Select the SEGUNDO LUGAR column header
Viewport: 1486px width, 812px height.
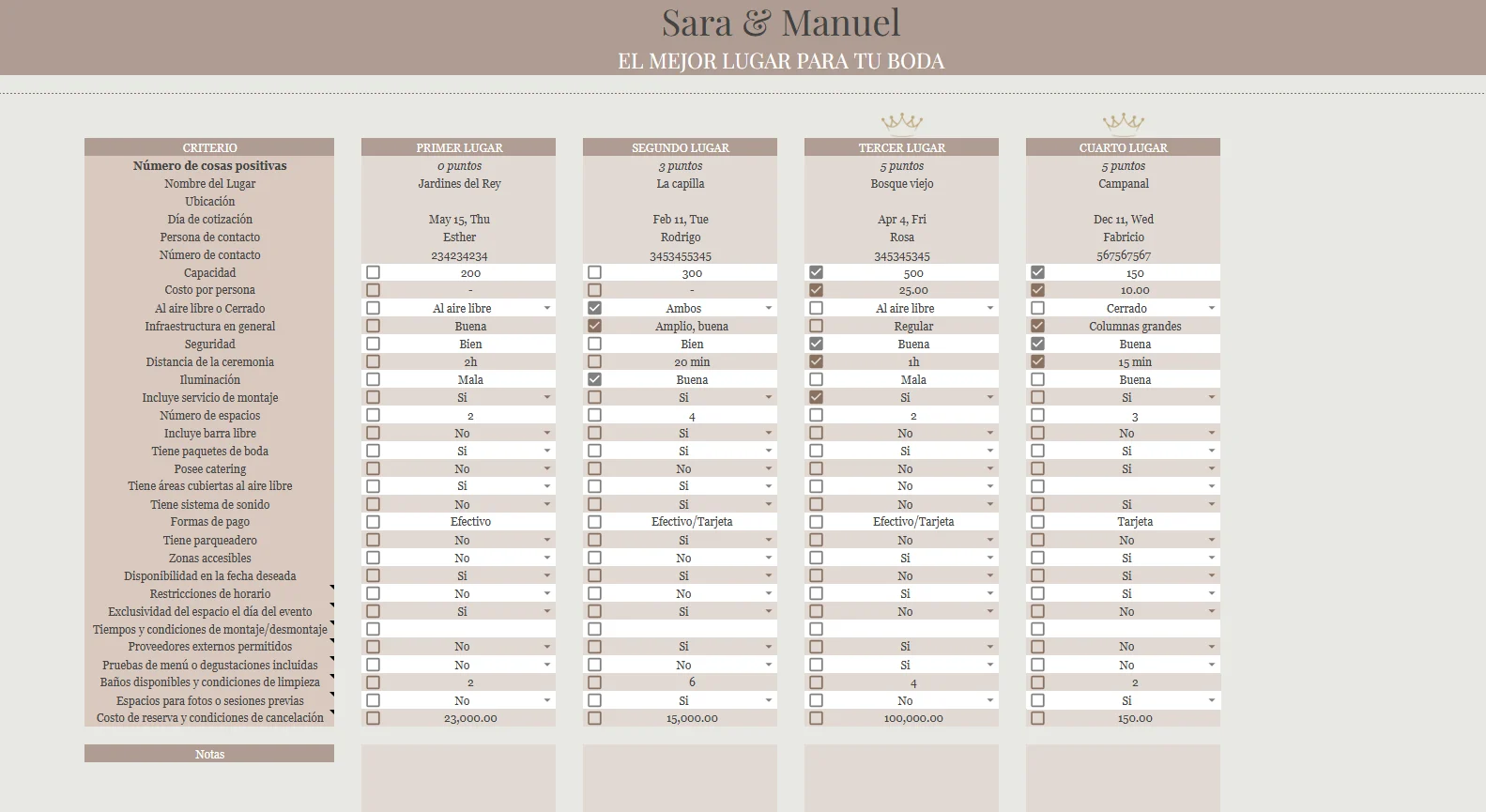pos(680,147)
